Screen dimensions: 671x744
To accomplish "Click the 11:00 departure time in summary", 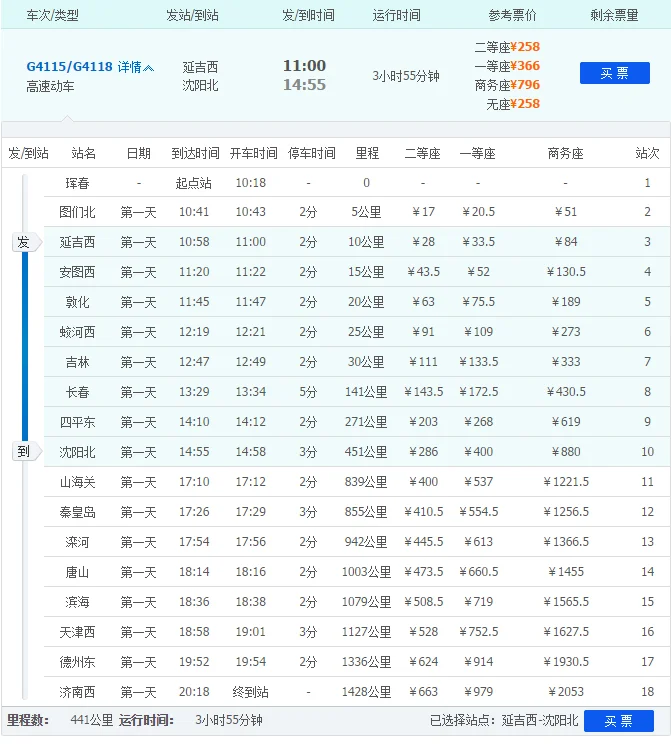I will click(304, 65).
